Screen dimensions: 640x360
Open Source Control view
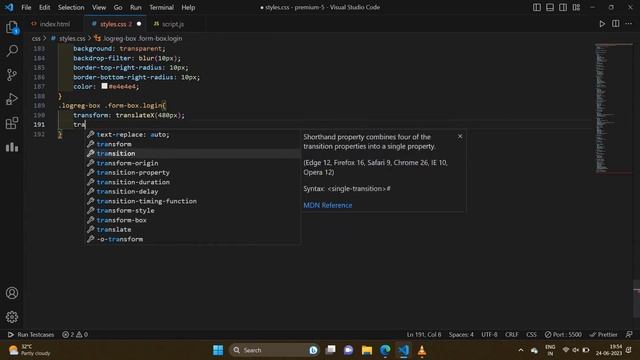pos(12,75)
